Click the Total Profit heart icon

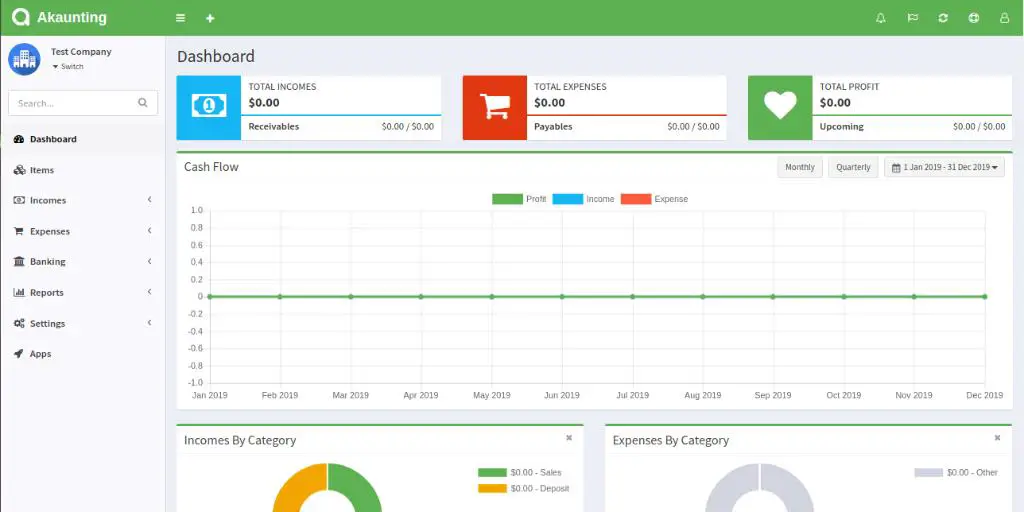point(780,106)
